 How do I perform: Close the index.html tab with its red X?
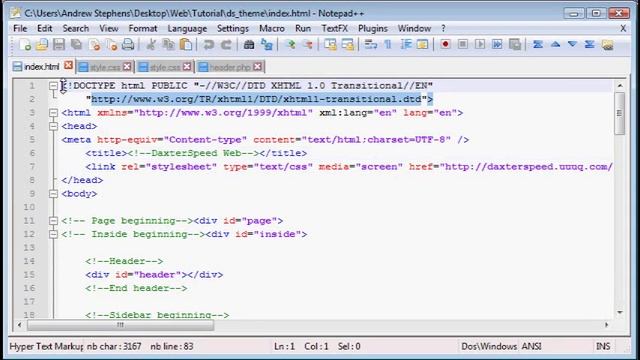(69, 65)
